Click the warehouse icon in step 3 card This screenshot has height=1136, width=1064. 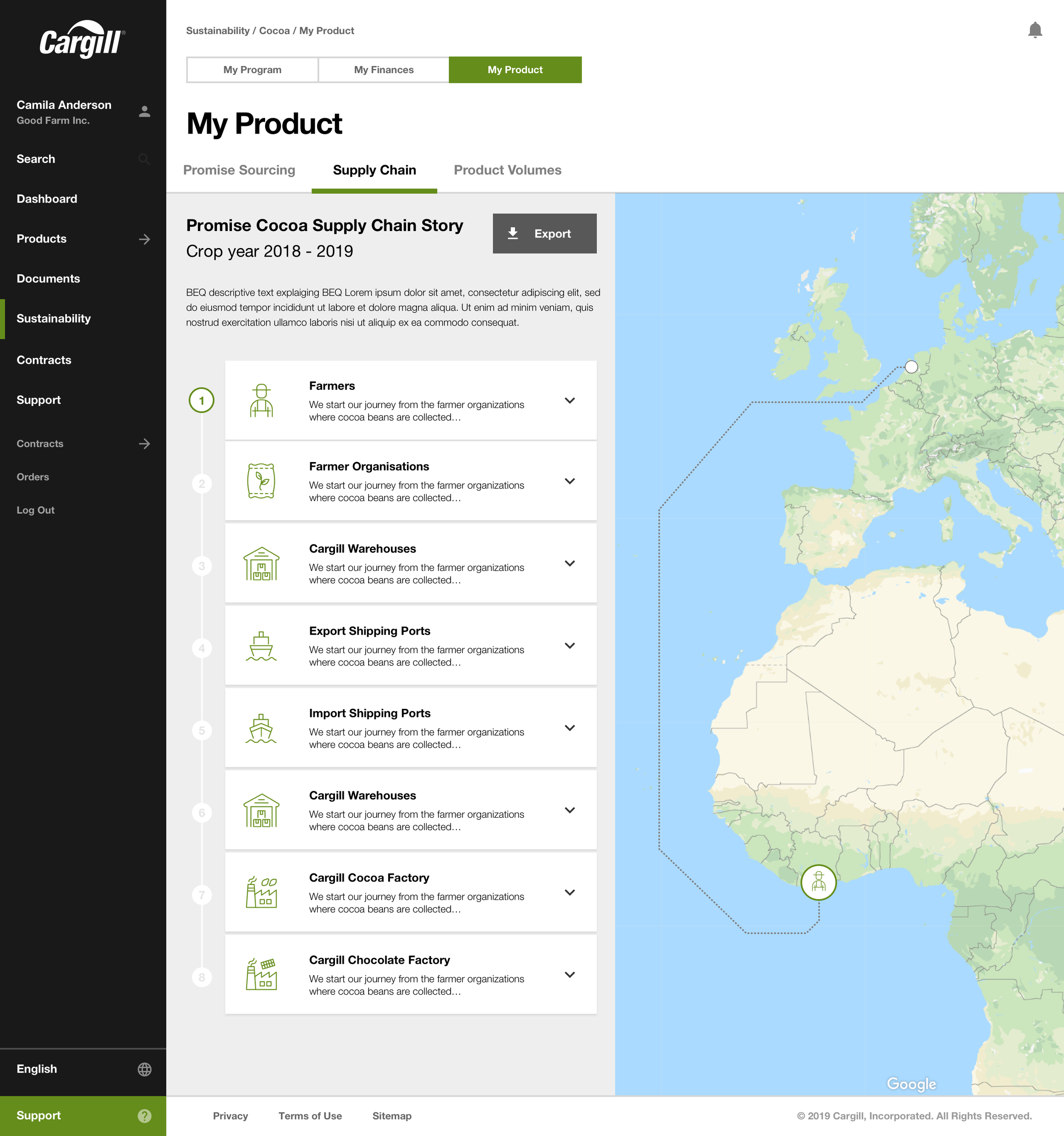pos(261,563)
